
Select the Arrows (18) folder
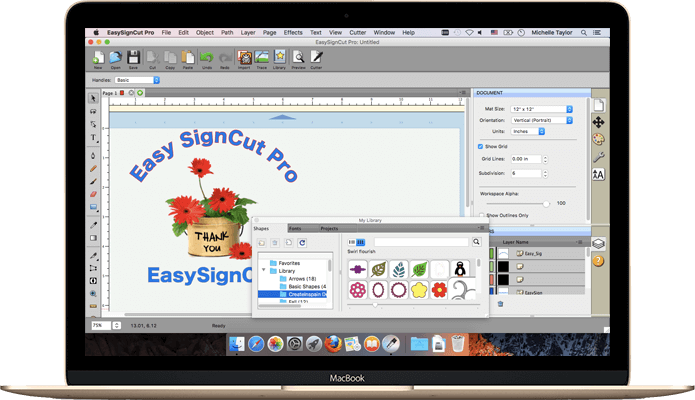tap(298, 278)
